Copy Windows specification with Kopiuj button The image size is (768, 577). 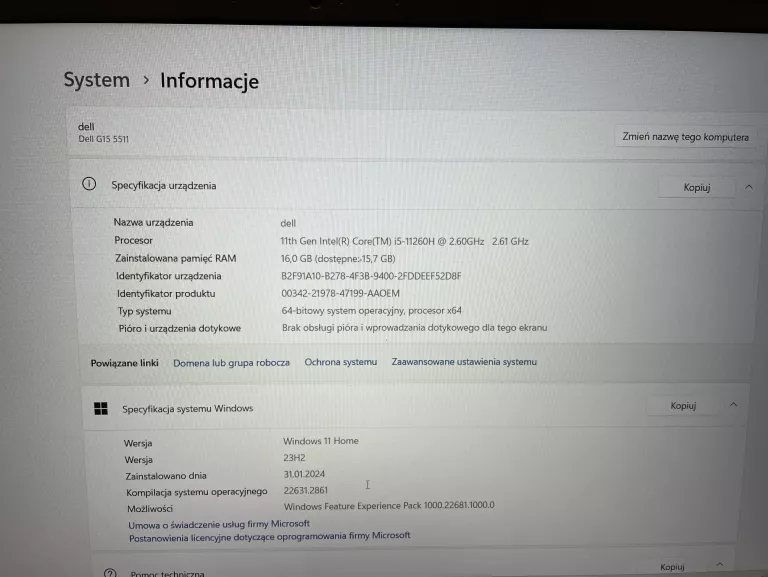point(683,406)
